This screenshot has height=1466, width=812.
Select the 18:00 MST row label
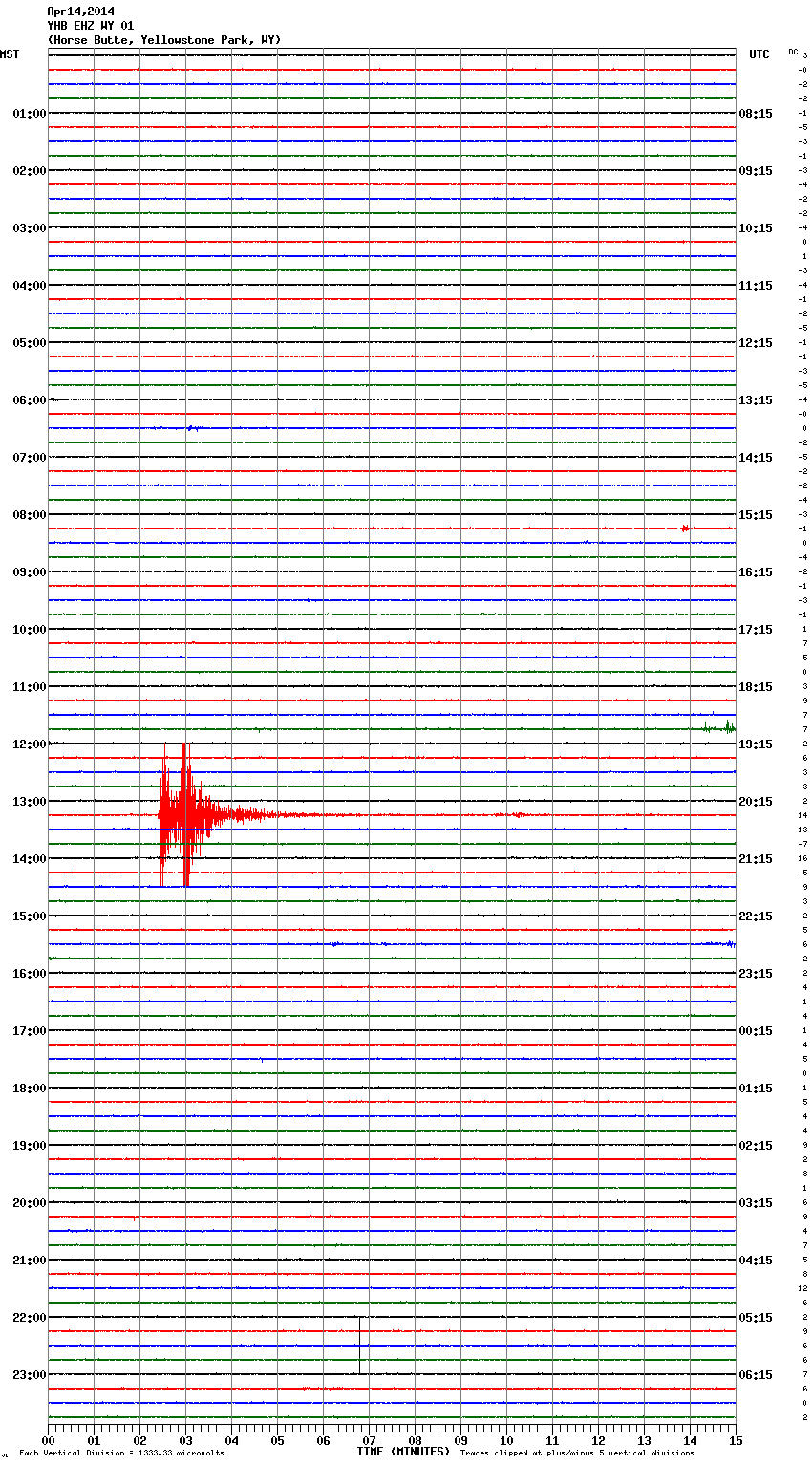pyautogui.click(x=30, y=1089)
